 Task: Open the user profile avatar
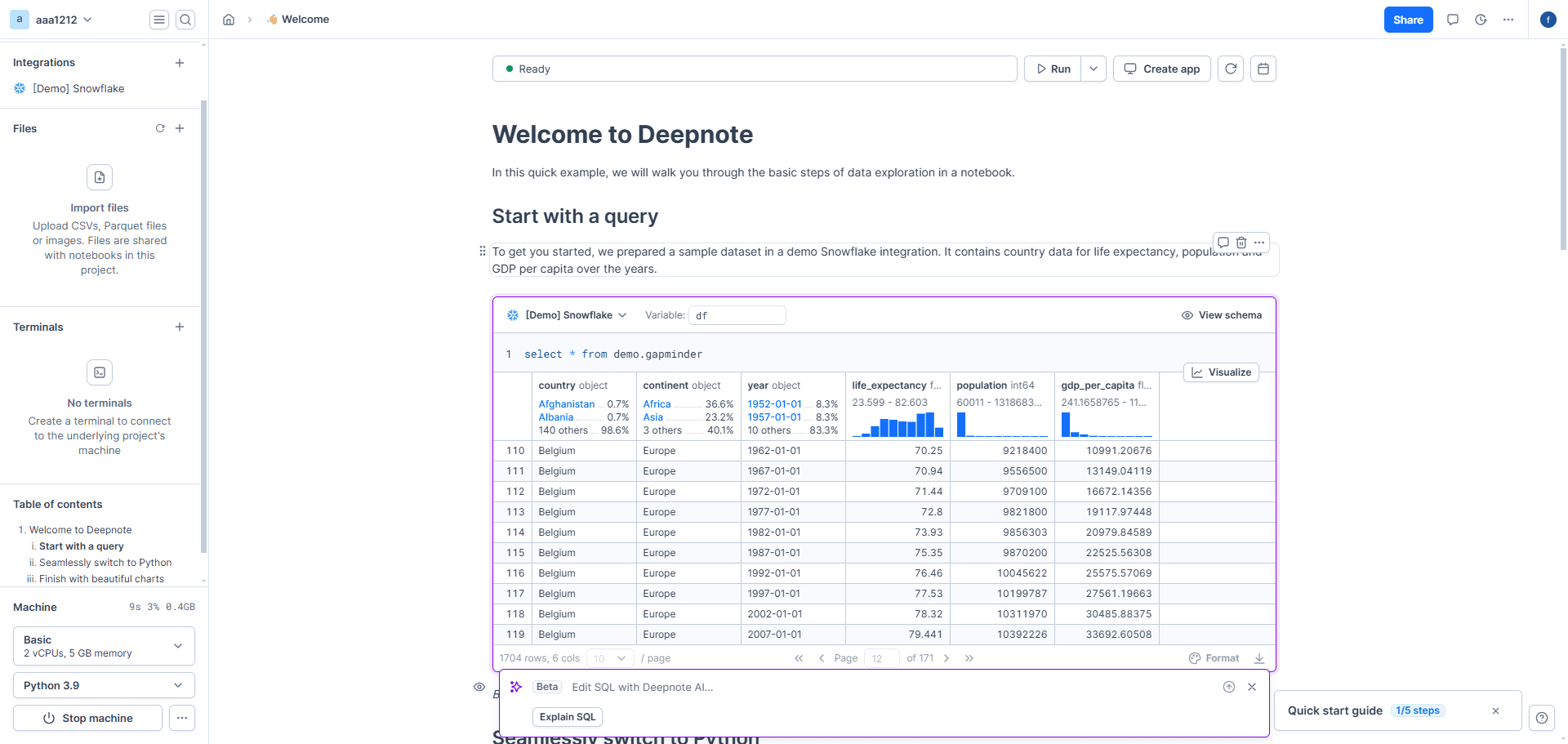pyautogui.click(x=1548, y=20)
